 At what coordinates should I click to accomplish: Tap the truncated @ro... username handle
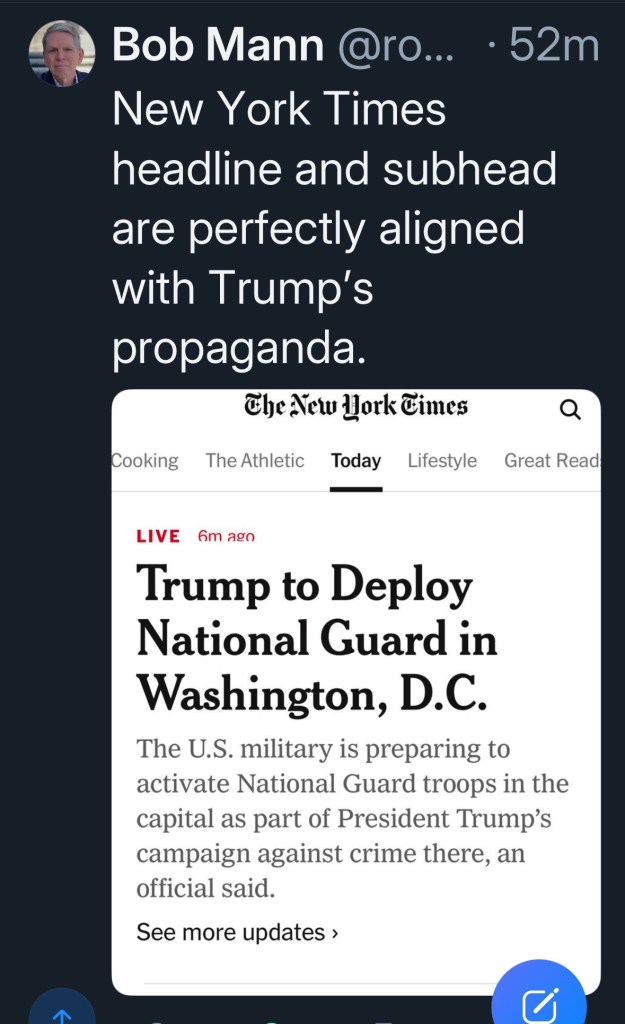396,45
